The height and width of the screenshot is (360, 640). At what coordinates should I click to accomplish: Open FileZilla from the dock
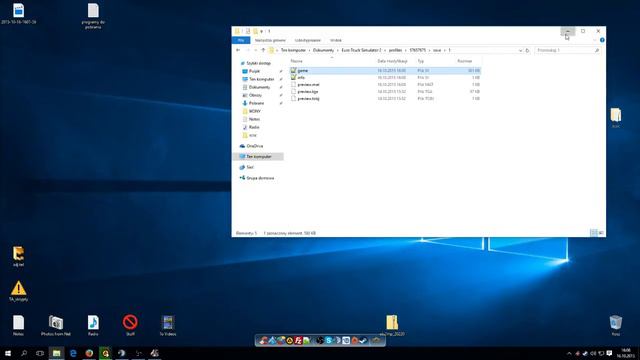click(x=298, y=340)
